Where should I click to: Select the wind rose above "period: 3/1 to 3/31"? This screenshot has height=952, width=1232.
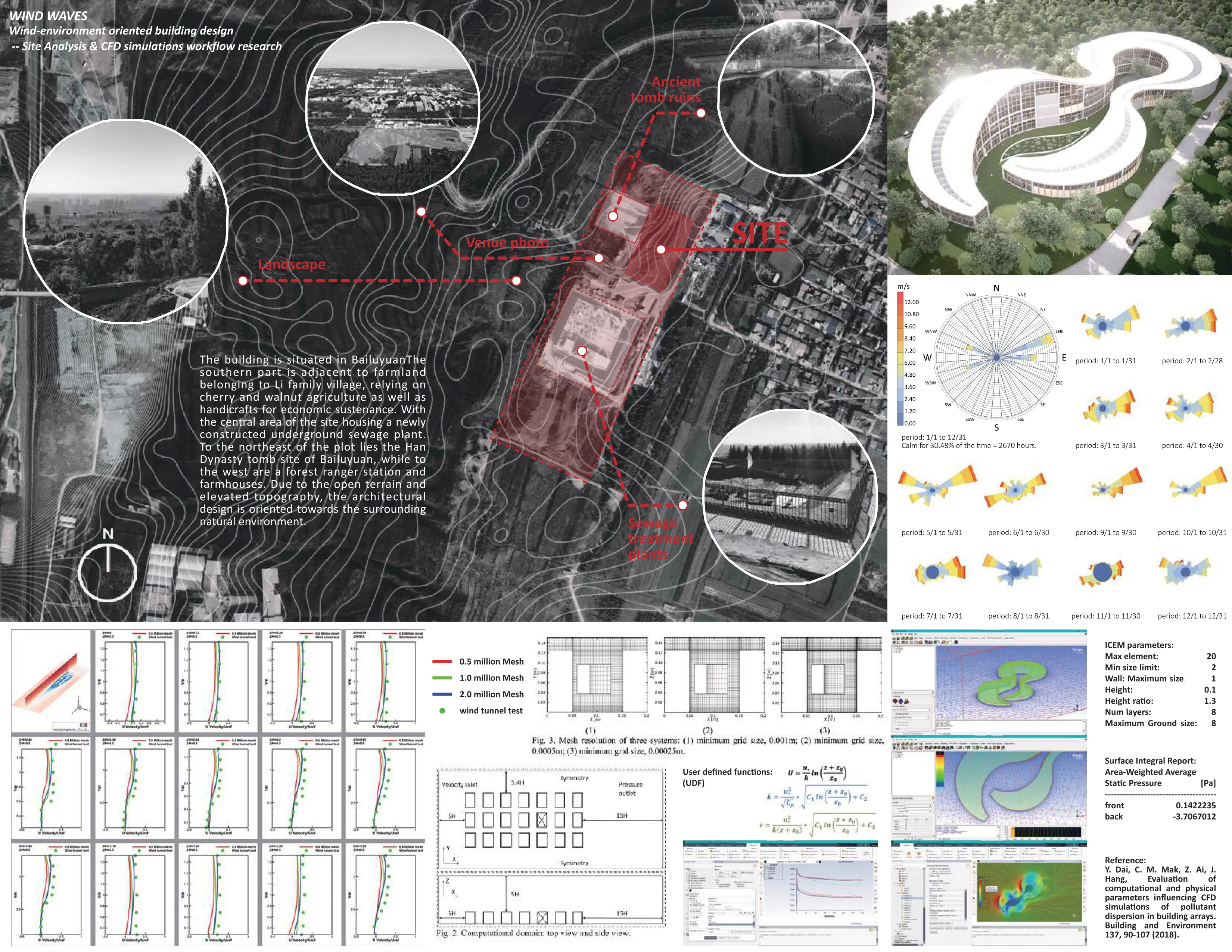pos(1108,407)
